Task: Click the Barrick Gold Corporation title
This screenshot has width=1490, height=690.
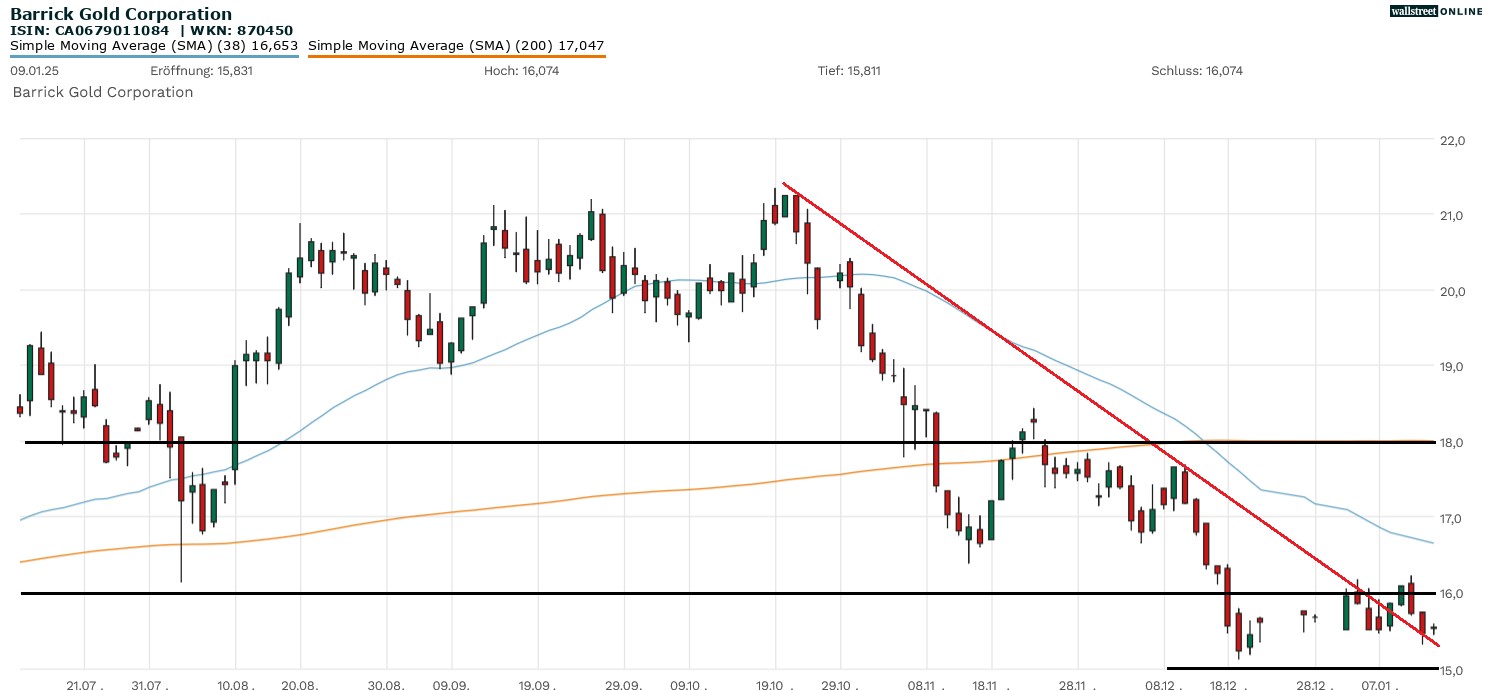Action: click(x=120, y=13)
